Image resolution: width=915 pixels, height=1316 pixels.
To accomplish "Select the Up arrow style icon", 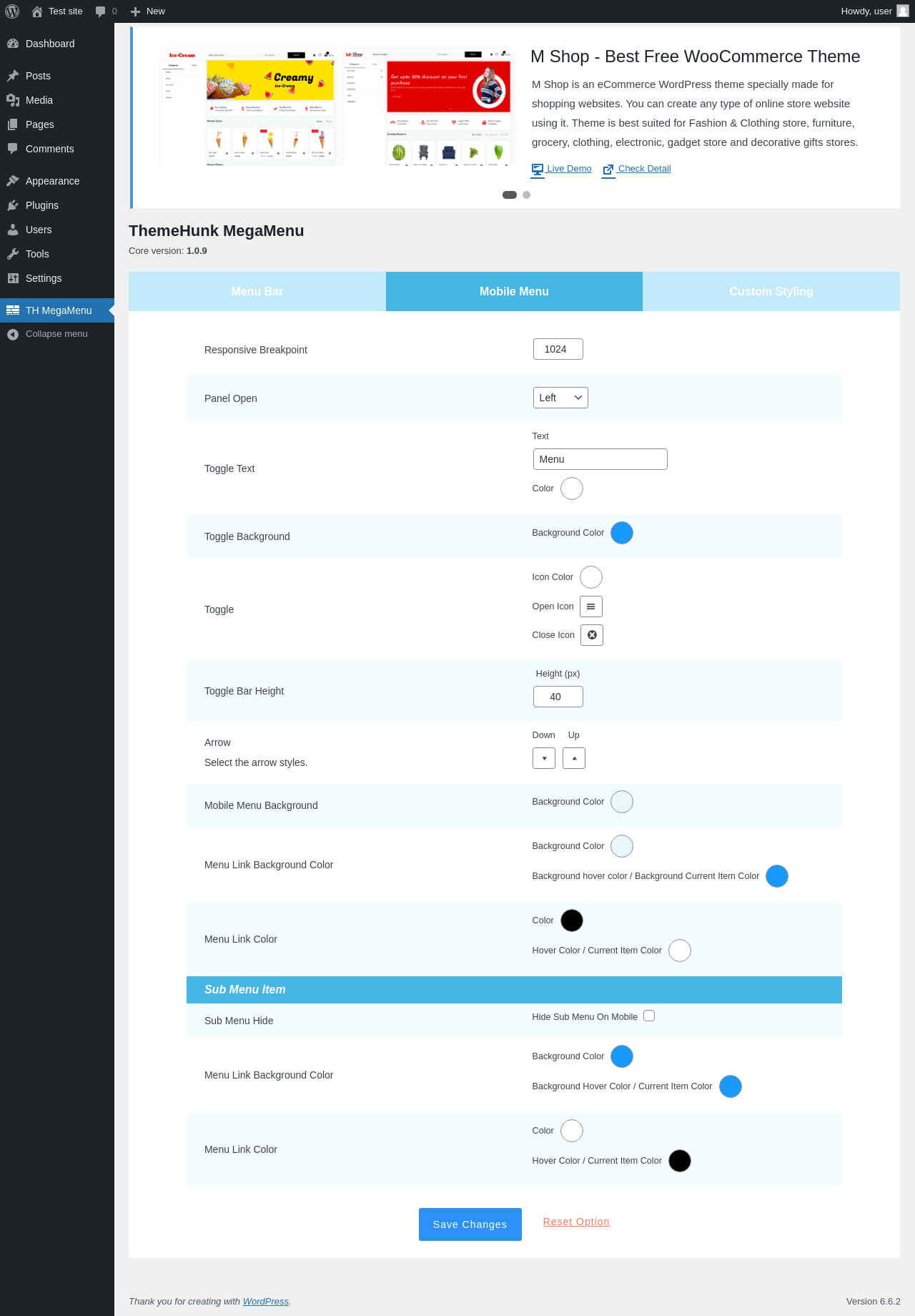I will 574,758.
